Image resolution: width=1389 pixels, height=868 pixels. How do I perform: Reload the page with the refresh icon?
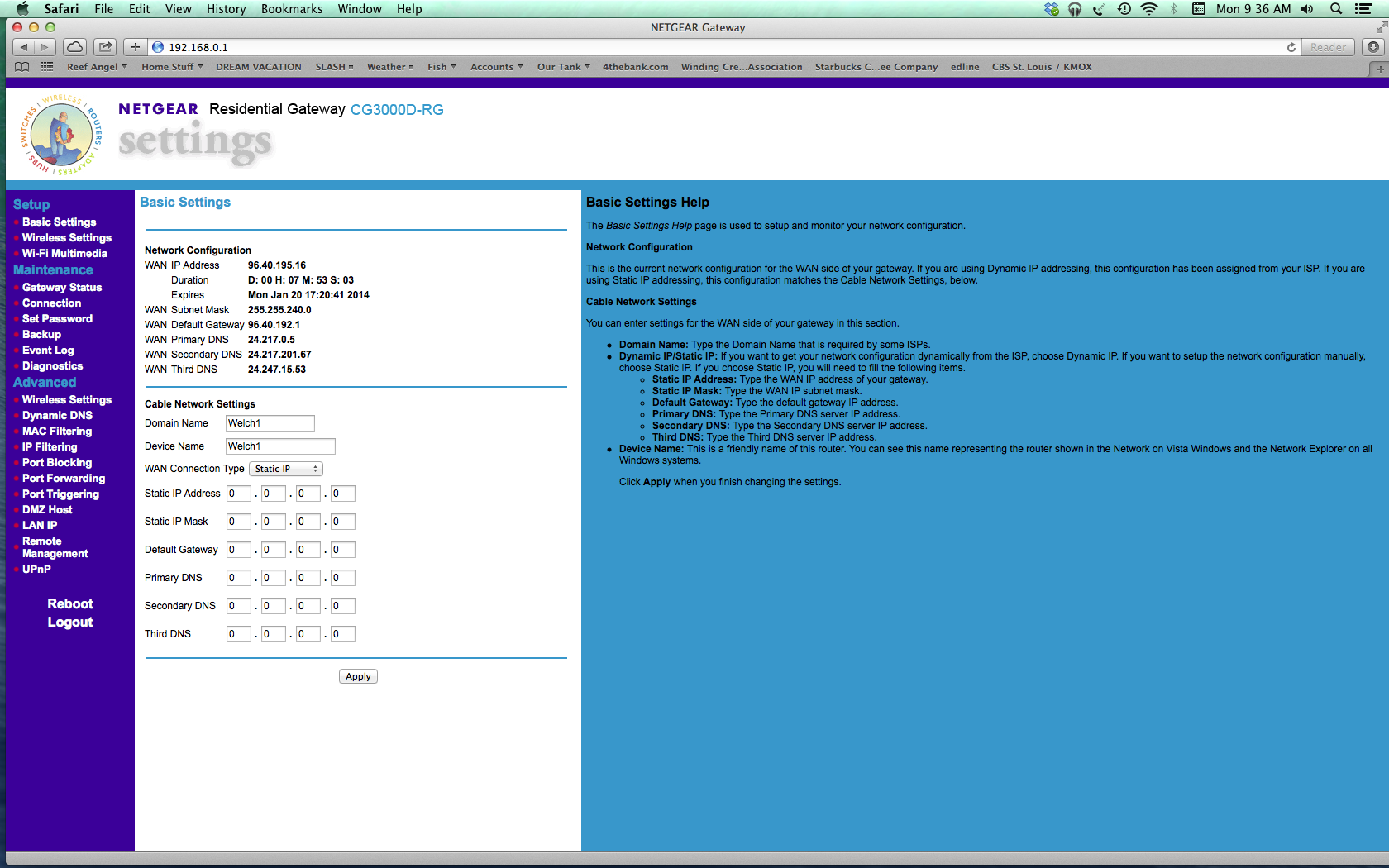click(x=1291, y=47)
